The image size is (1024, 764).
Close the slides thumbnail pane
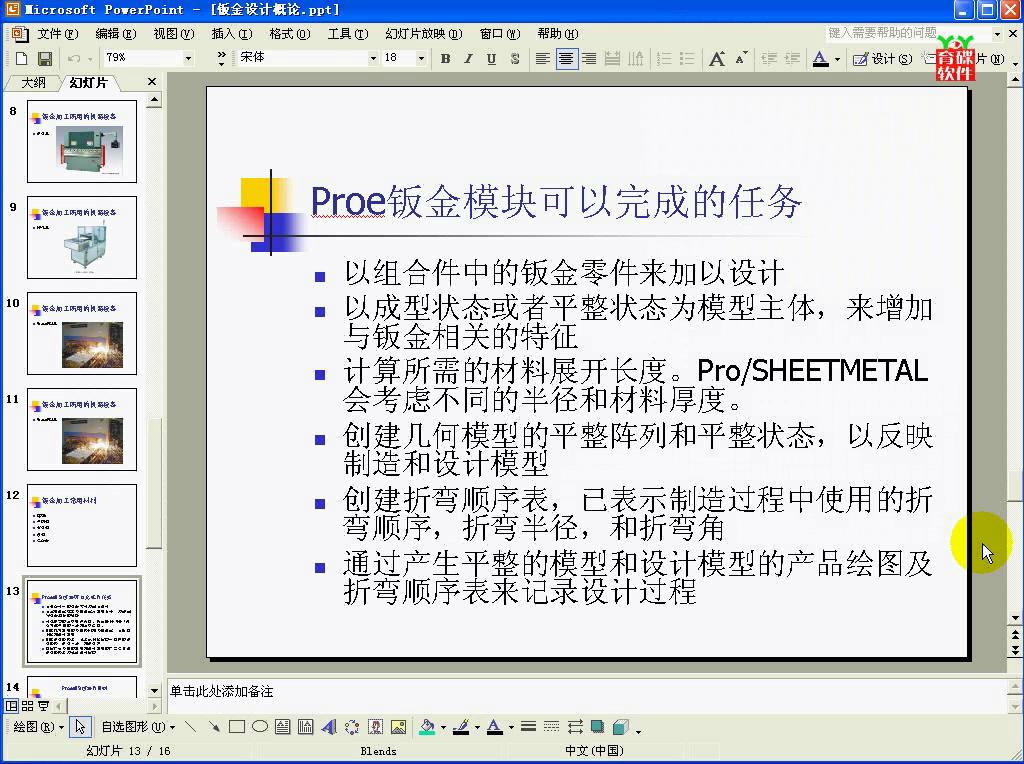(x=152, y=82)
